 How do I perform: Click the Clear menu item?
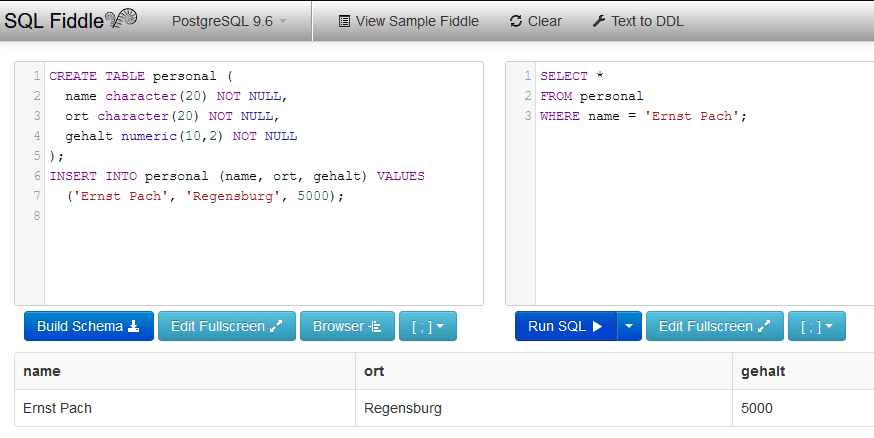536,21
